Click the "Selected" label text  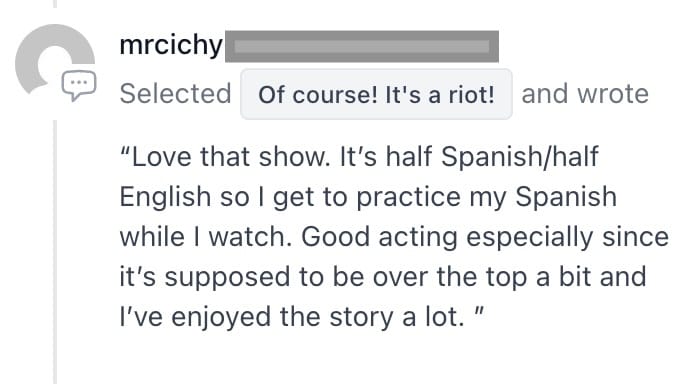175,94
